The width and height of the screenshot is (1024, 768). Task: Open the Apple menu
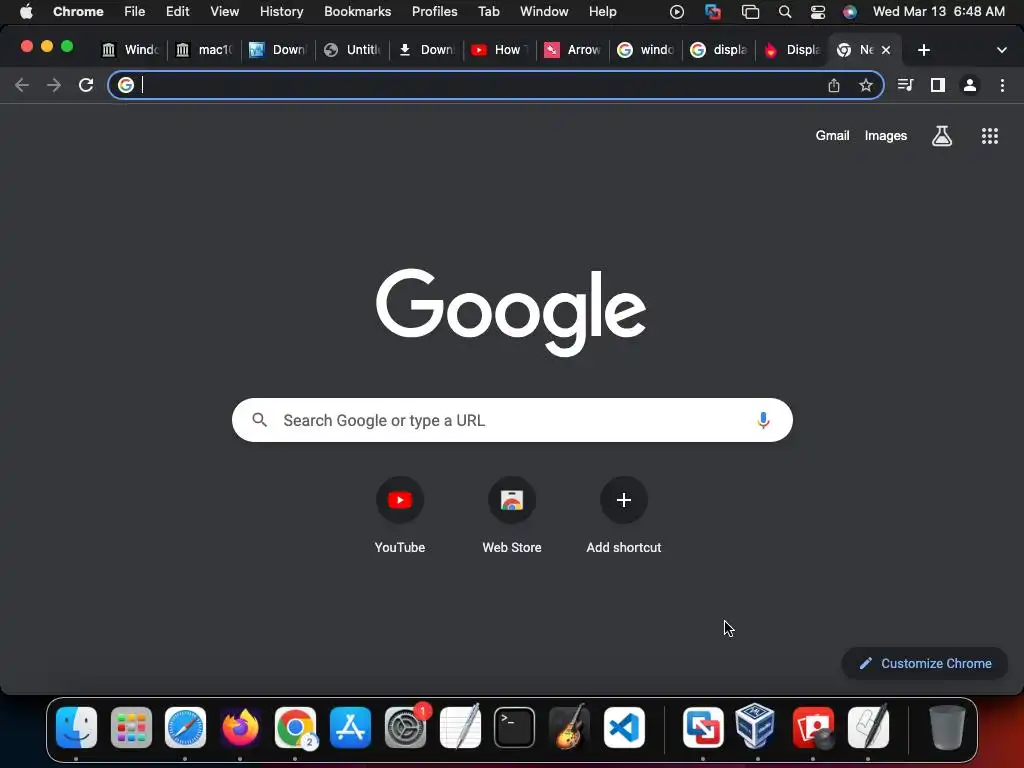click(x=26, y=12)
